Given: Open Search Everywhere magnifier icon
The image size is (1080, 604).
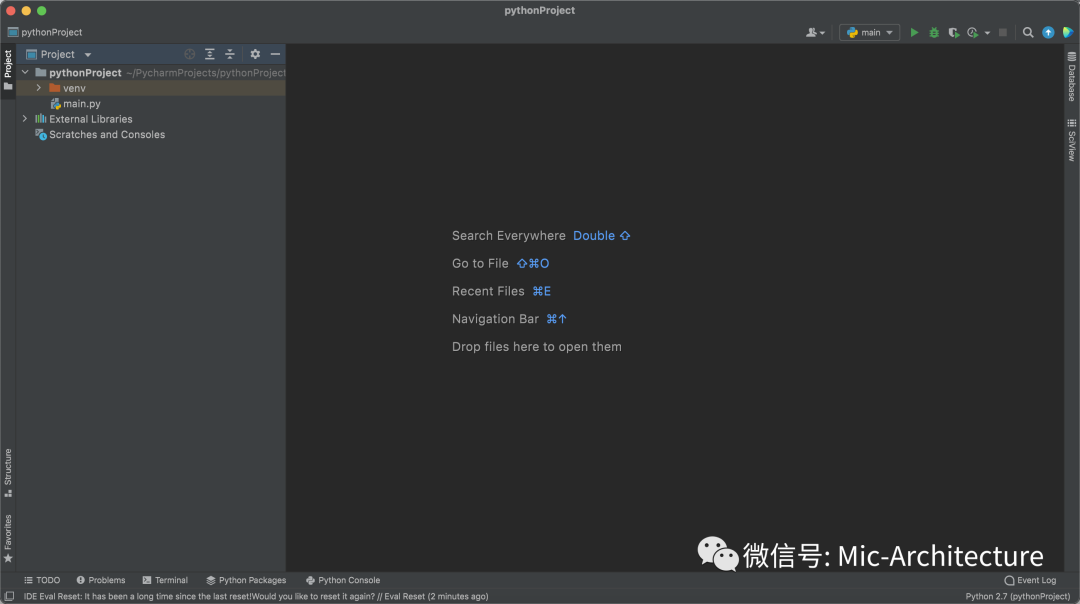Looking at the screenshot, I should pos(1028,32).
